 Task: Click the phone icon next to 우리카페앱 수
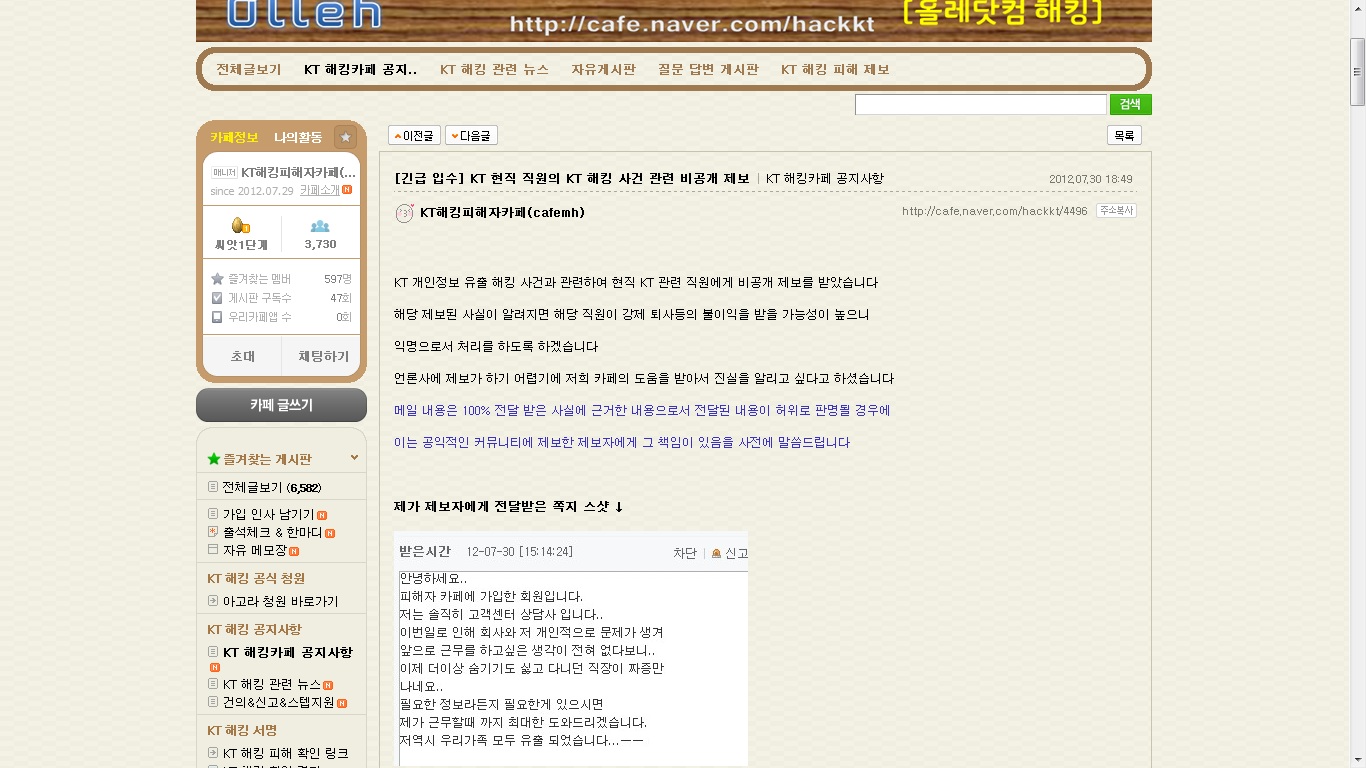click(x=217, y=317)
